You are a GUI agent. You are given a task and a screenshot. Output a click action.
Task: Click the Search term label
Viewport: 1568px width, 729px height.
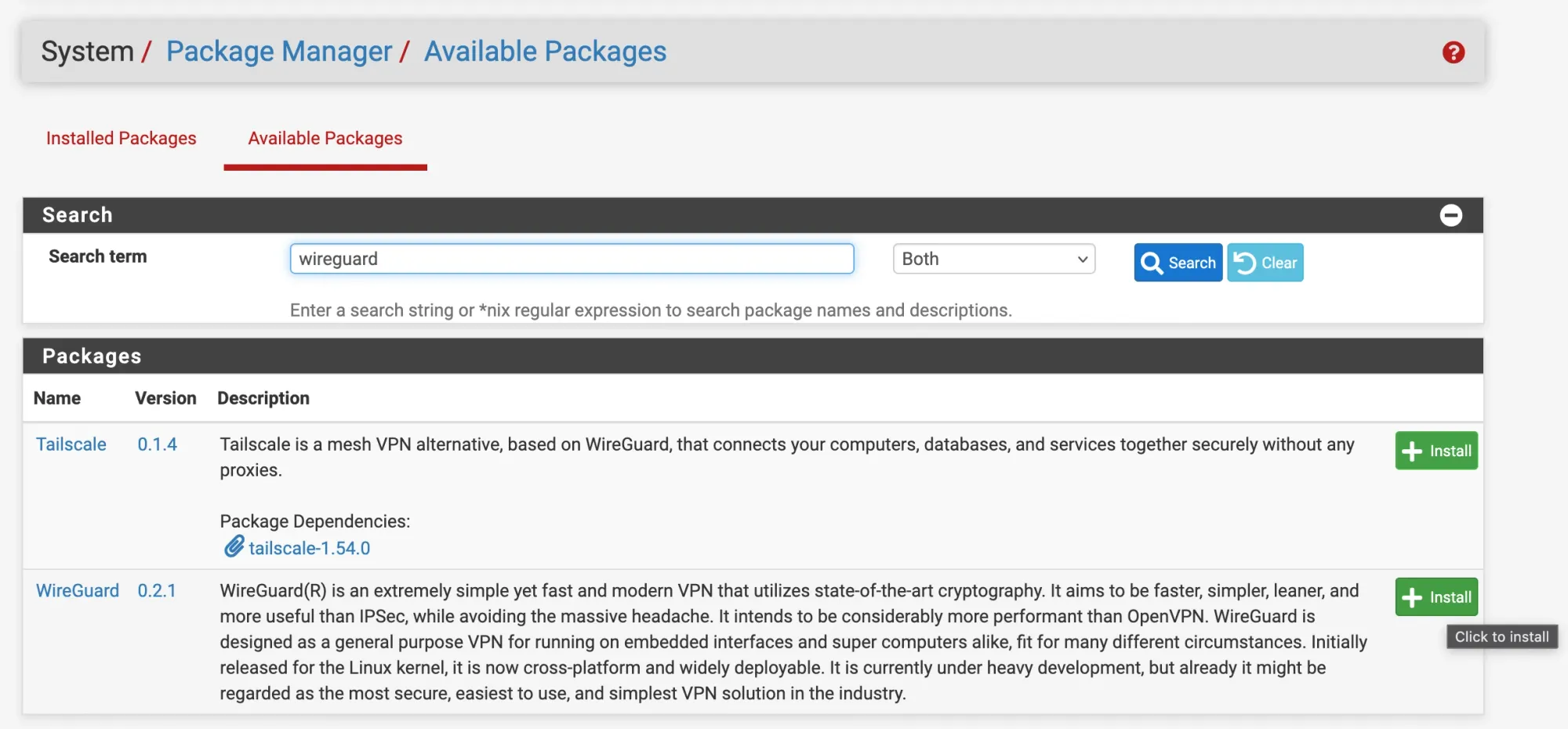[x=98, y=256]
